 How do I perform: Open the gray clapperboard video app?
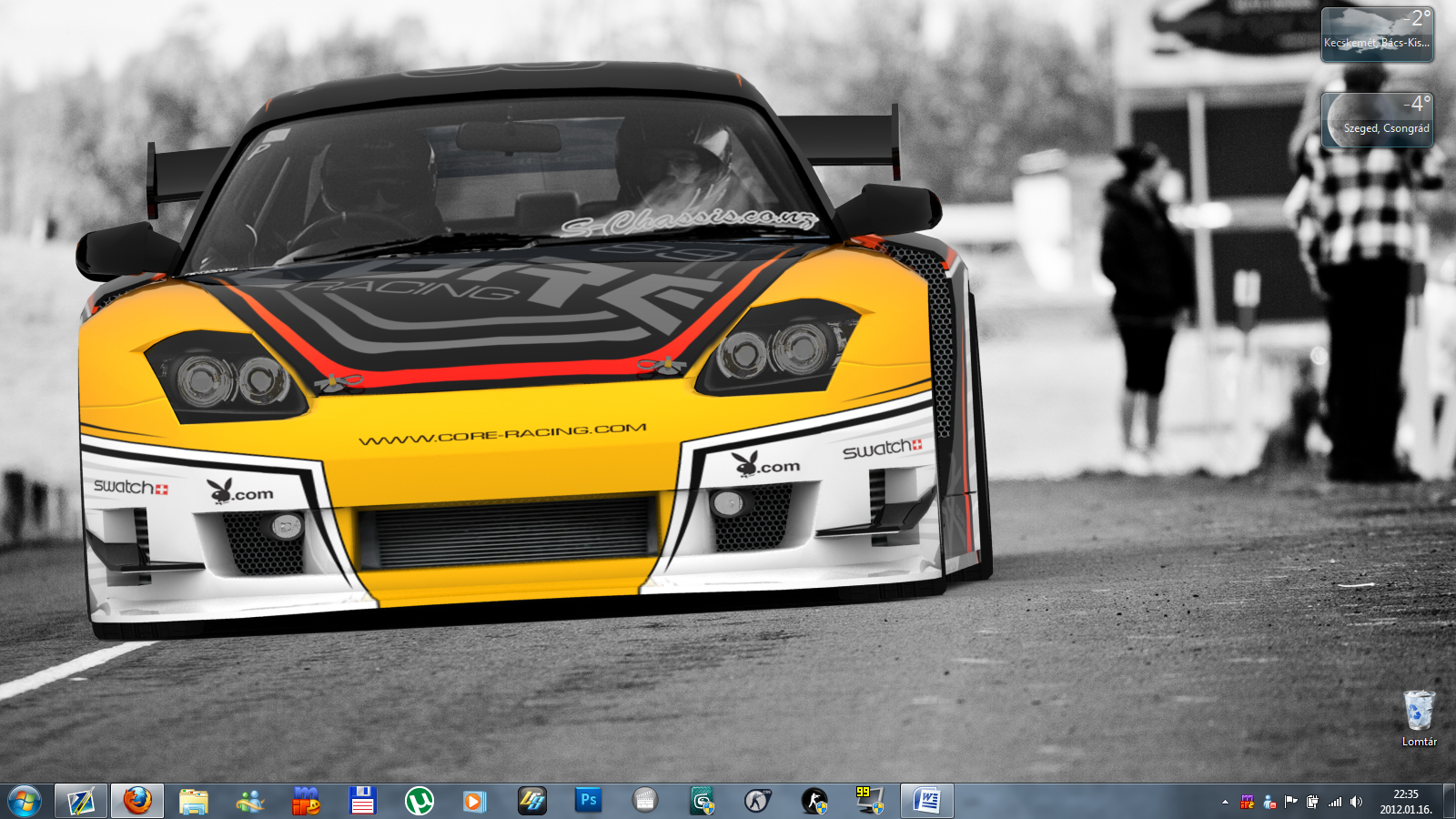pos(645,801)
